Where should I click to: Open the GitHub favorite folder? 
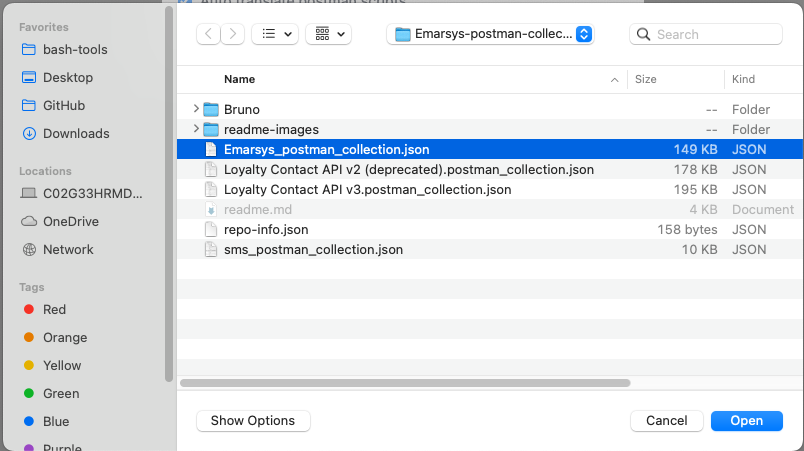pos(64,106)
